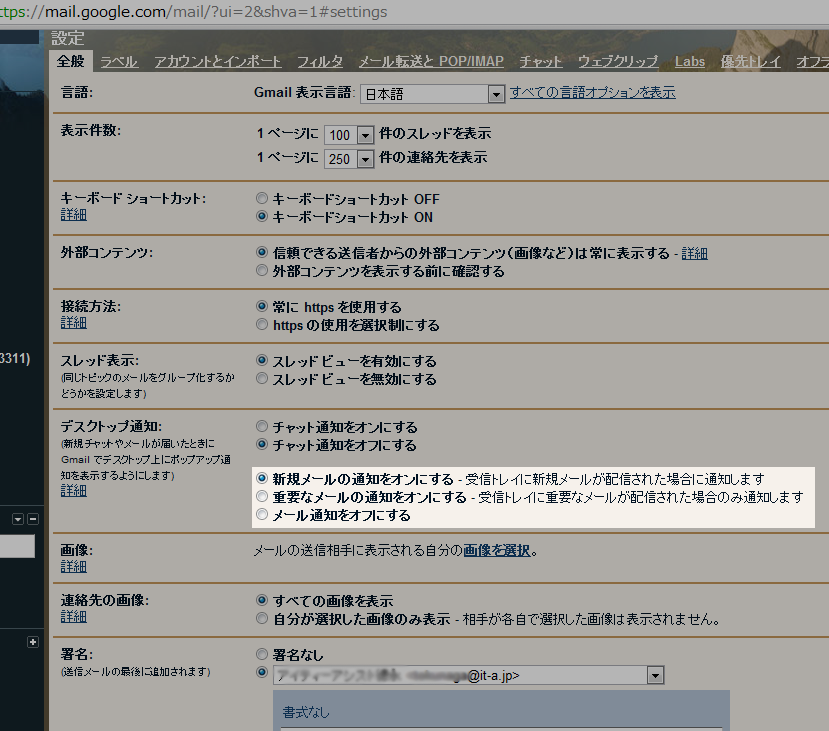Open 詳細 link under キーボード ショートカット
The image size is (829, 731).
point(73,215)
